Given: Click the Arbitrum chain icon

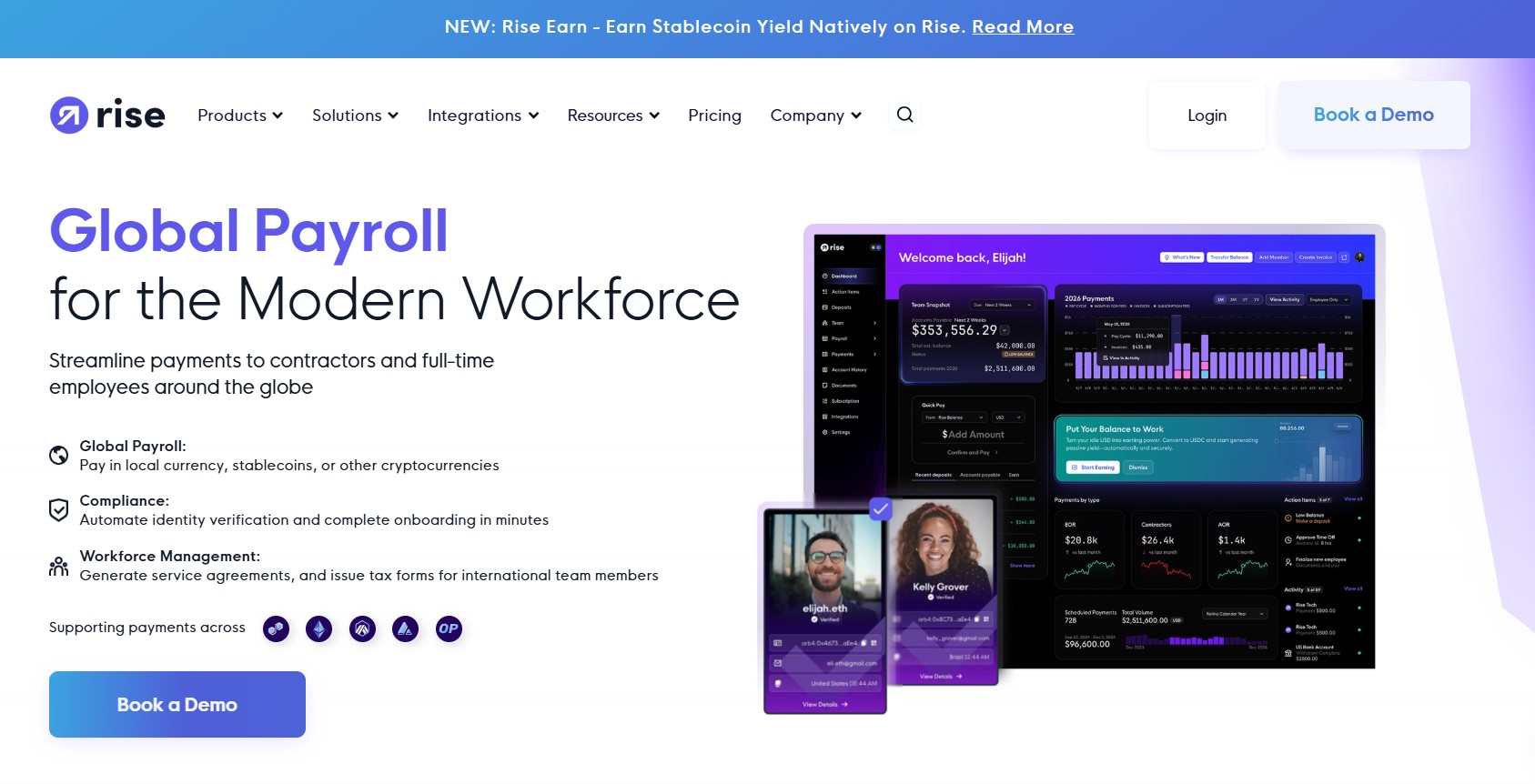Looking at the screenshot, I should click(362, 628).
